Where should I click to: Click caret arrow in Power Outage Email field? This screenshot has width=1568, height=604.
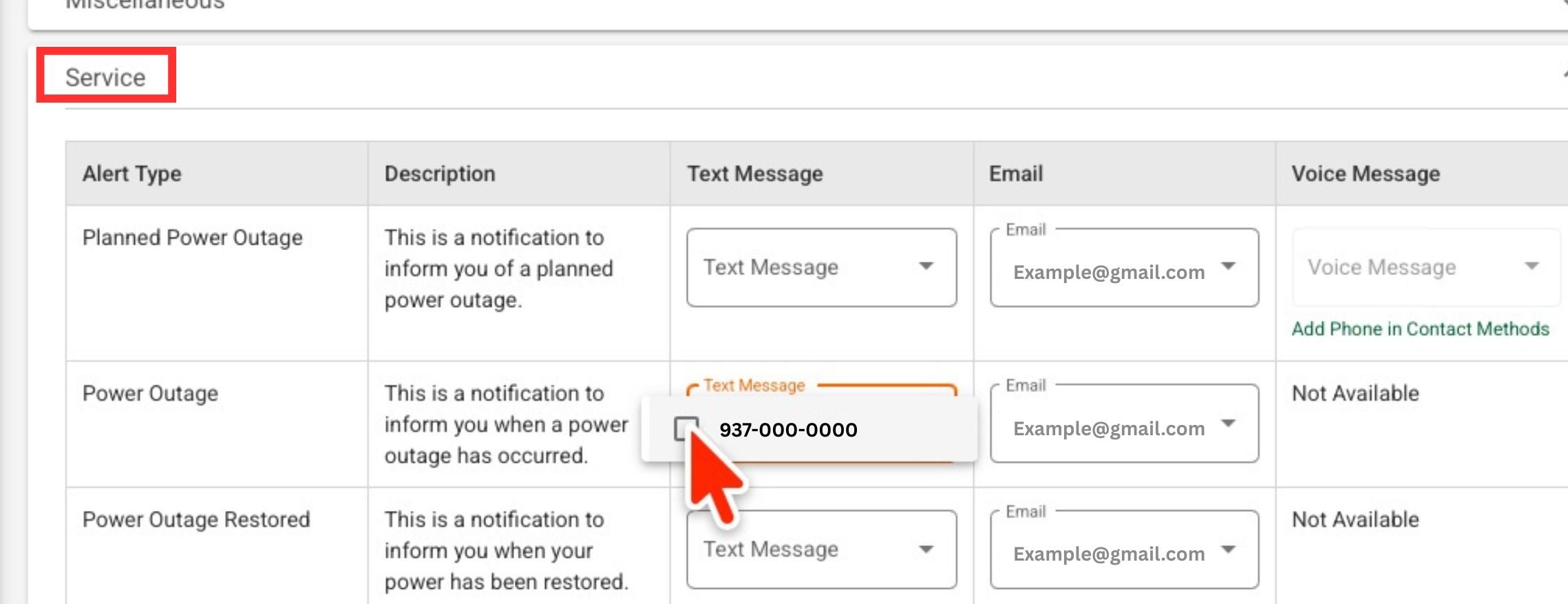click(x=1229, y=423)
